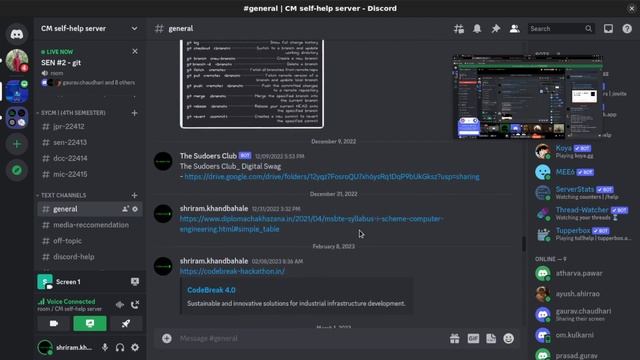
Task: Open the codebreak-hackathon.in link
Action: (x=232, y=271)
